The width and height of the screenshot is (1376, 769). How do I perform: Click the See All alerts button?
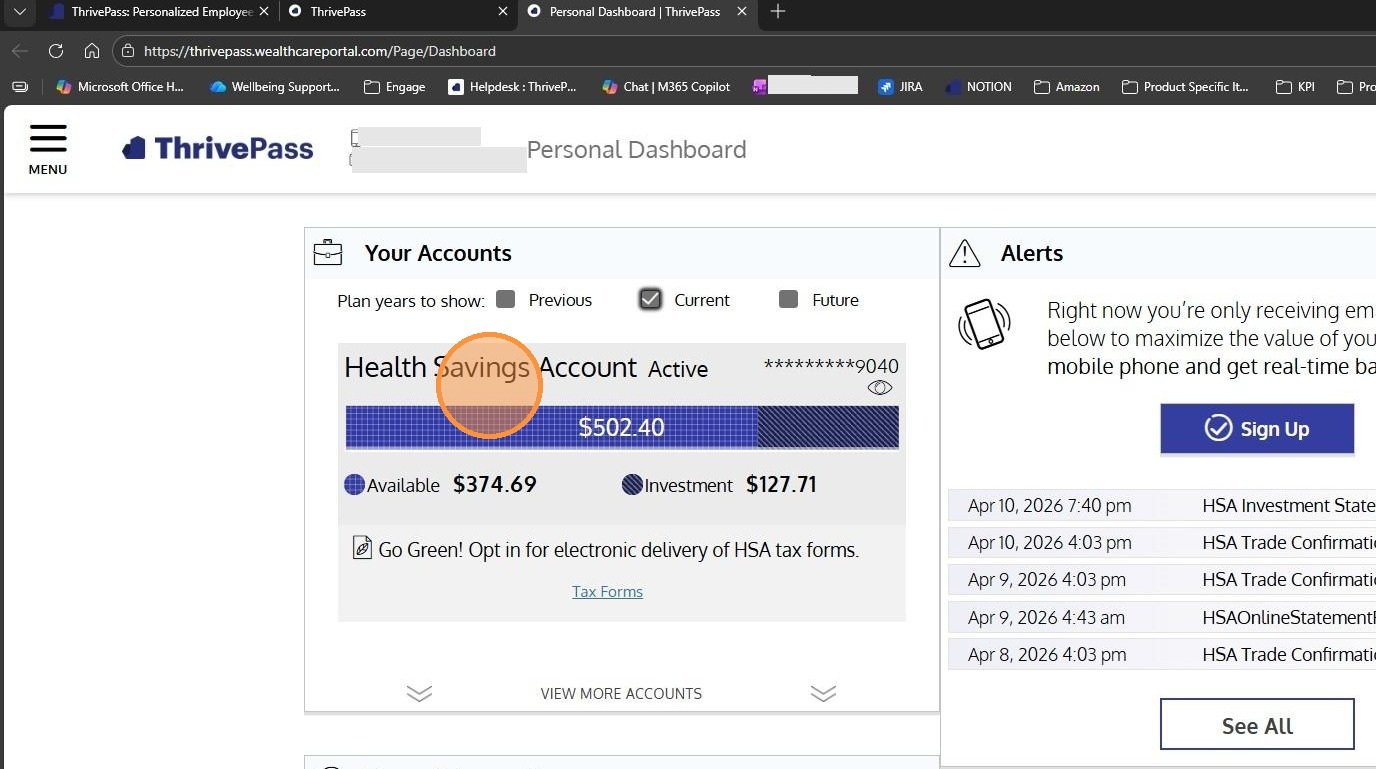tap(1257, 725)
